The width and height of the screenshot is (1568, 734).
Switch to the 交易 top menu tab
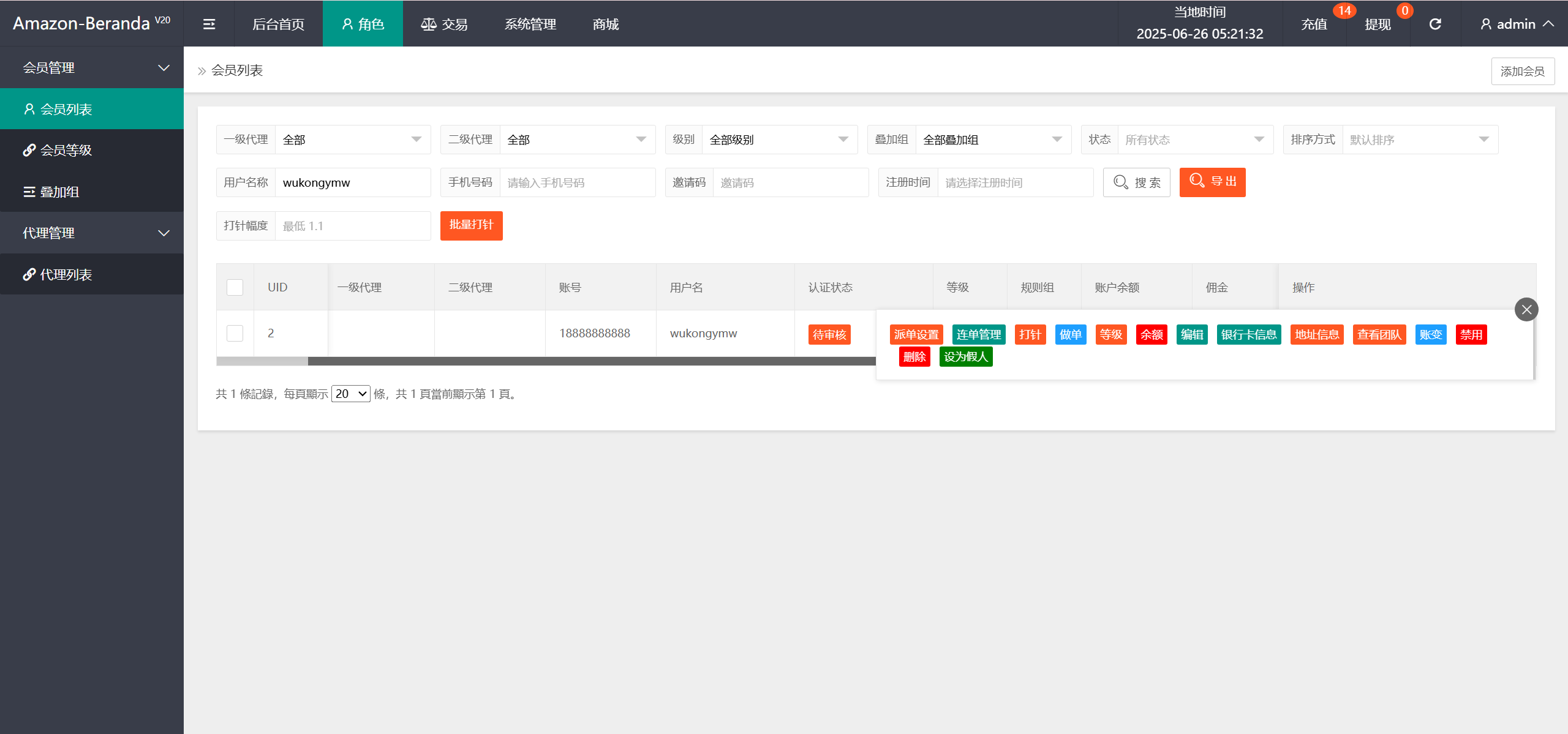click(445, 24)
